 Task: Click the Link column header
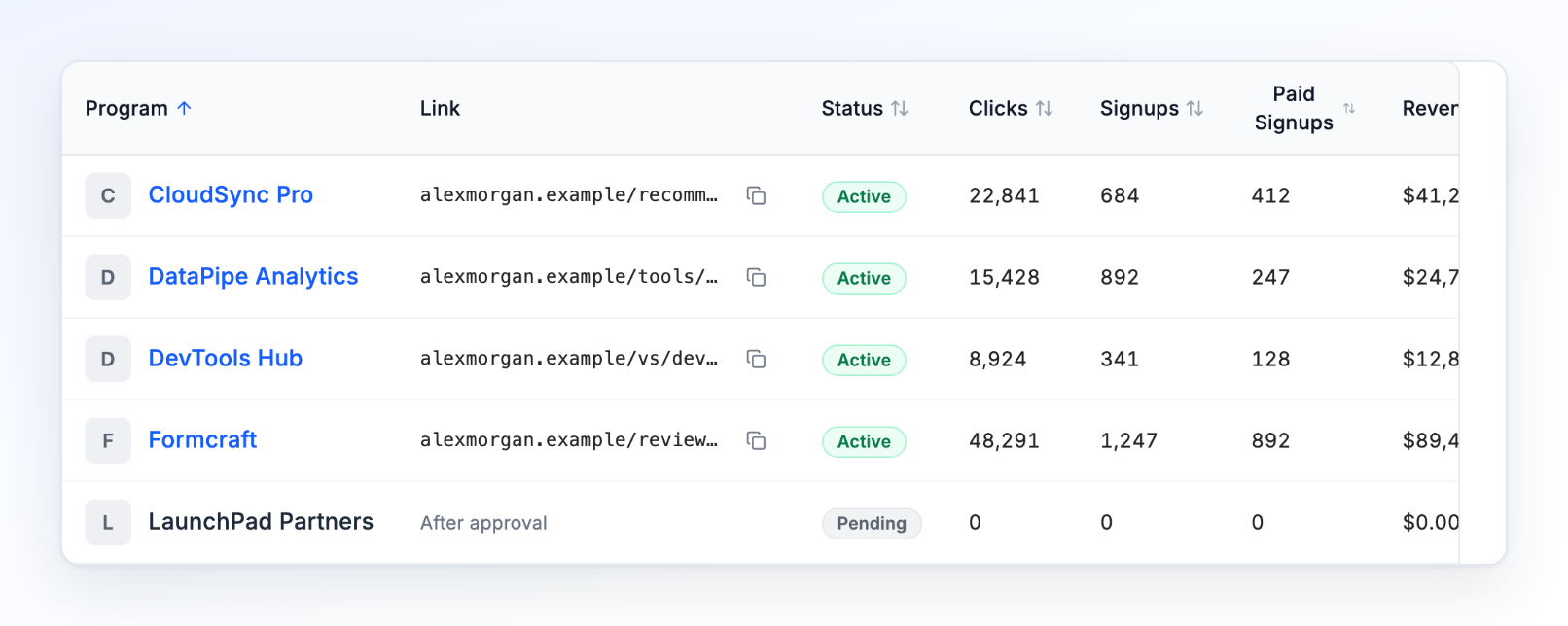(x=440, y=108)
